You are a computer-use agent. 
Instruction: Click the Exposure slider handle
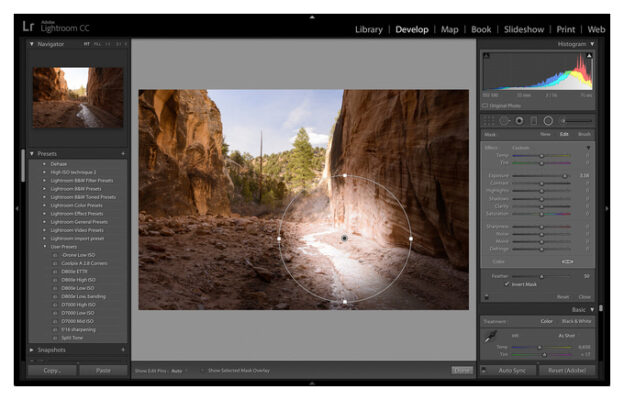coord(564,176)
